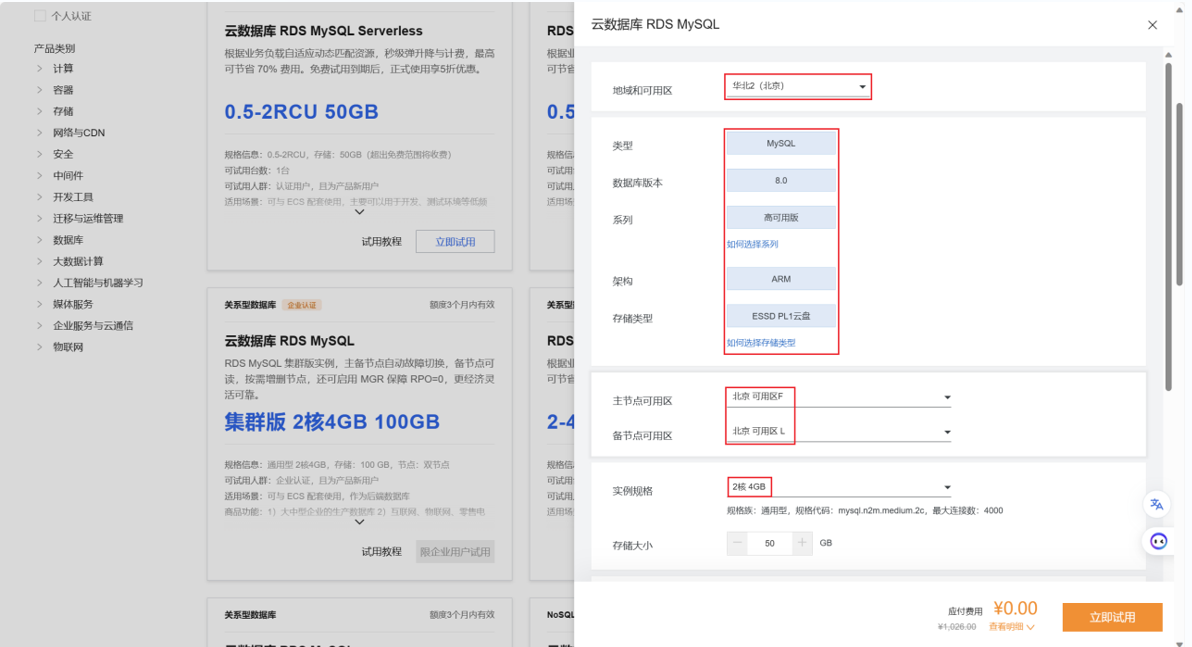This screenshot has width=1192, height=647.
Task: Click the panel's vertical scrollbar
Action: pyautogui.click(x=1168, y=227)
